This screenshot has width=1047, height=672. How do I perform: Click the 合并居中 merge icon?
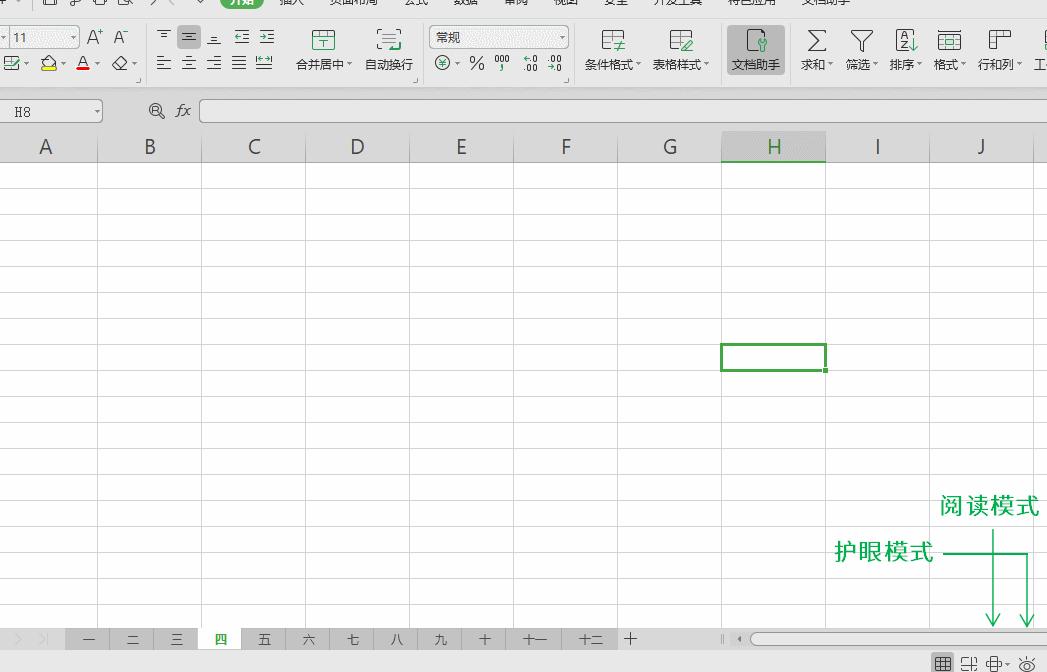point(323,40)
